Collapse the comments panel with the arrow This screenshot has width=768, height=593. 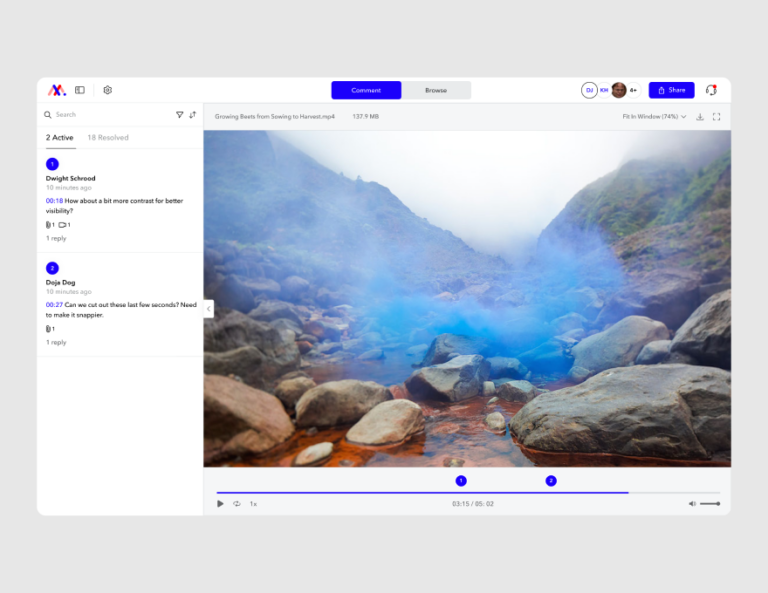point(208,309)
